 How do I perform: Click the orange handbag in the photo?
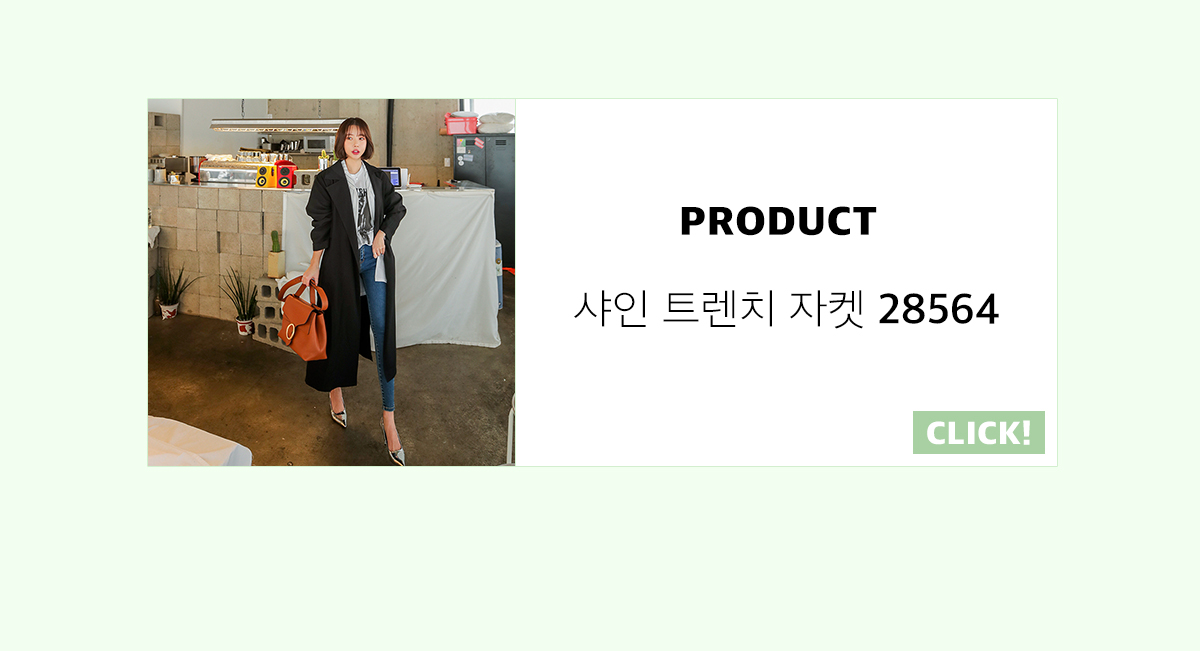(x=303, y=318)
